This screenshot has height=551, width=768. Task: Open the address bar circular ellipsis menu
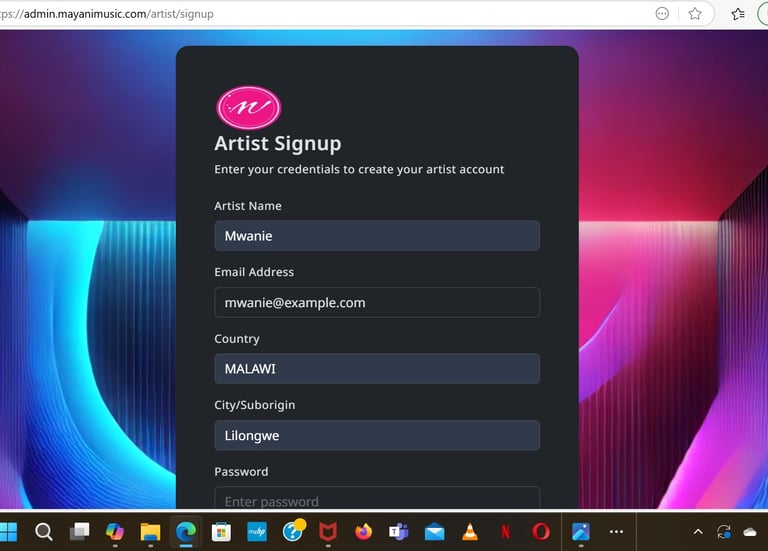(662, 14)
